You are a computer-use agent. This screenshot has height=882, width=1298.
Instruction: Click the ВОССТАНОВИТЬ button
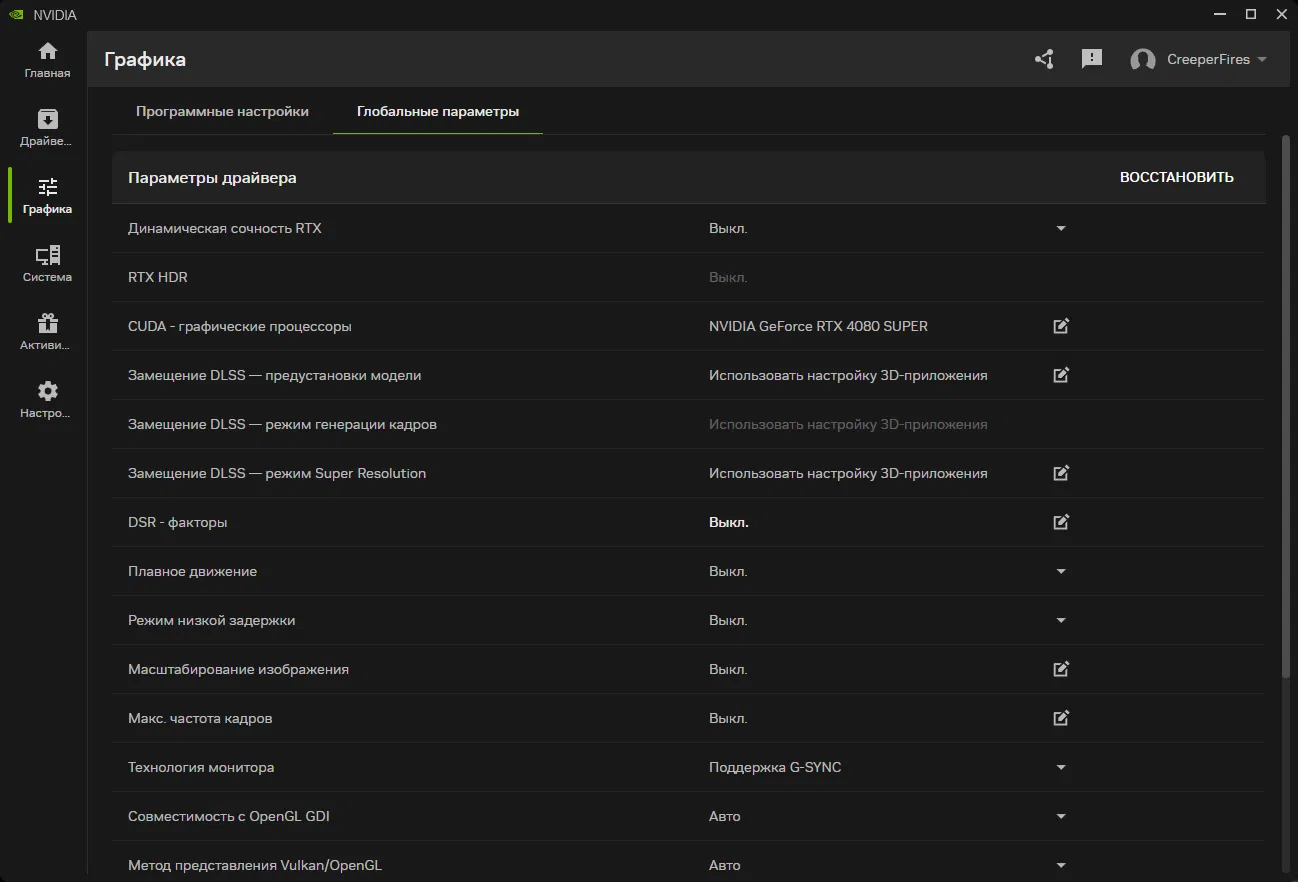pyautogui.click(x=1176, y=177)
